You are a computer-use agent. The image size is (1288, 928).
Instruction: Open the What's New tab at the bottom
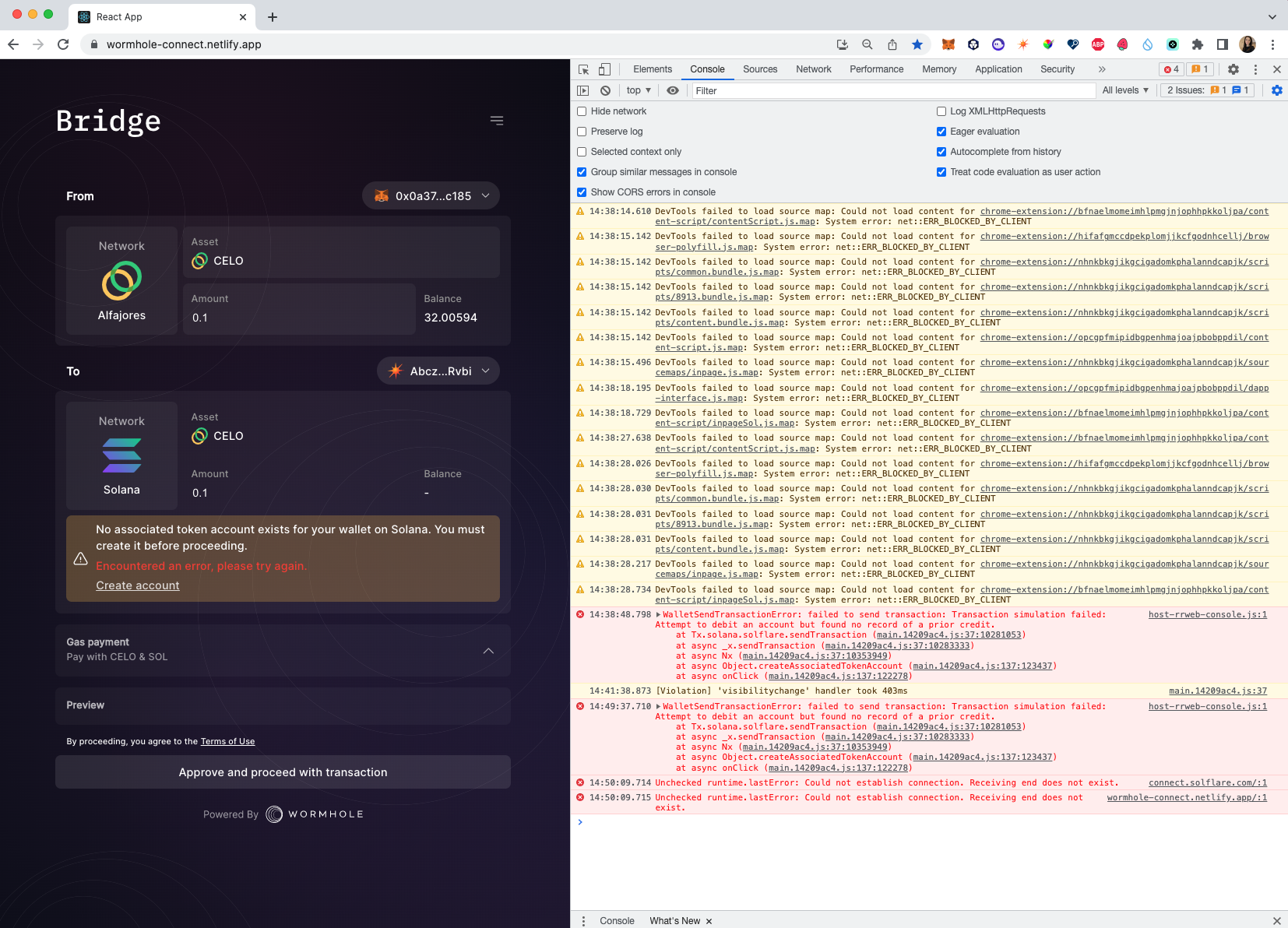click(674, 920)
